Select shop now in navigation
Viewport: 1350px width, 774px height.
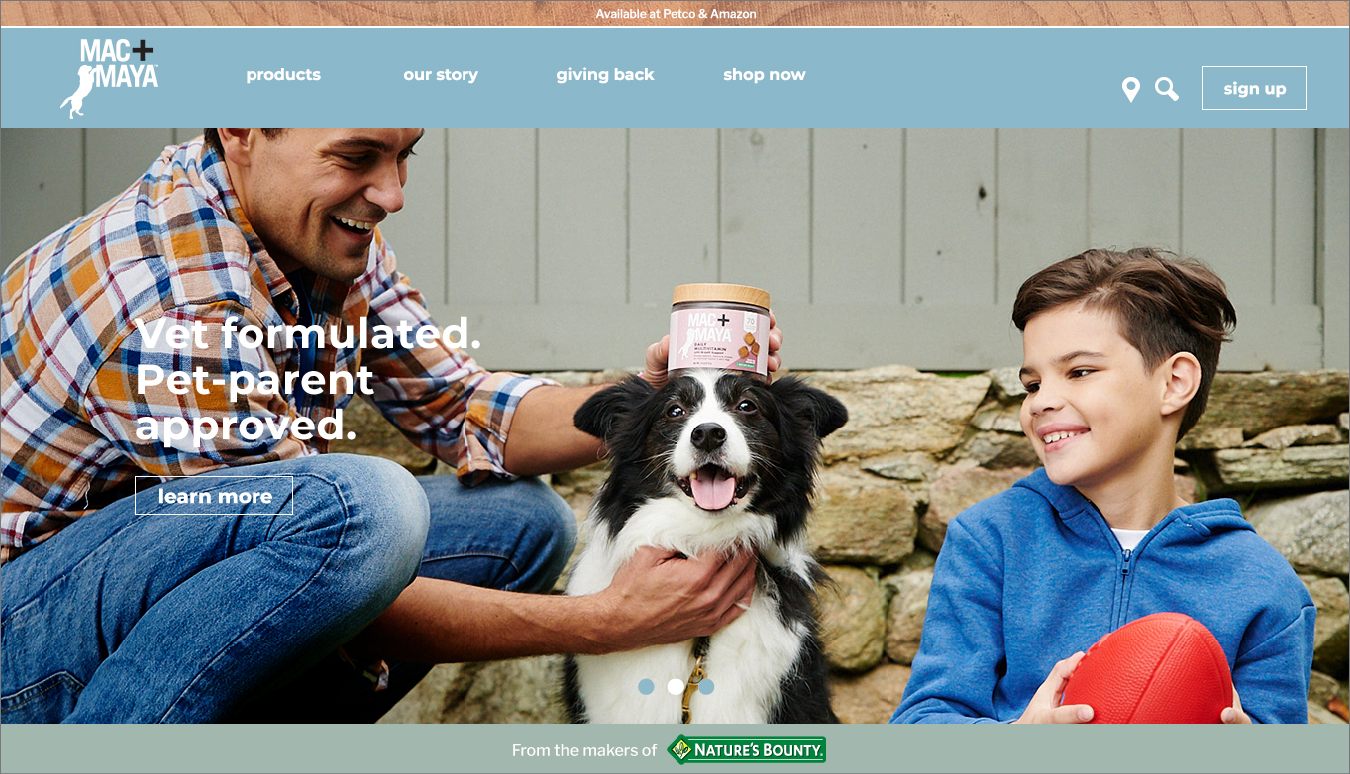tap(764, 75)
